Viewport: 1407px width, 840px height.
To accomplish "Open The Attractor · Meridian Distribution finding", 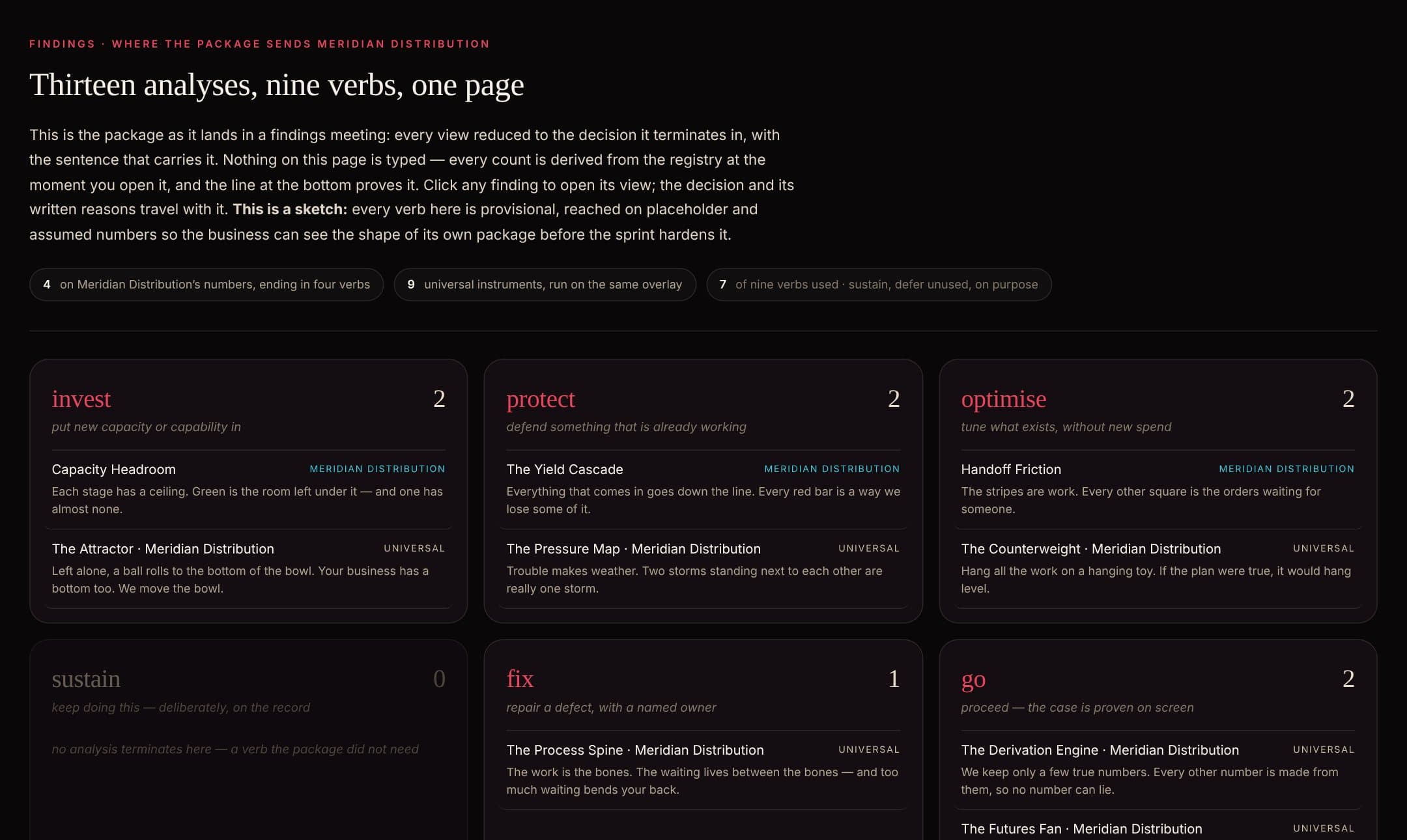I will 248,568.
